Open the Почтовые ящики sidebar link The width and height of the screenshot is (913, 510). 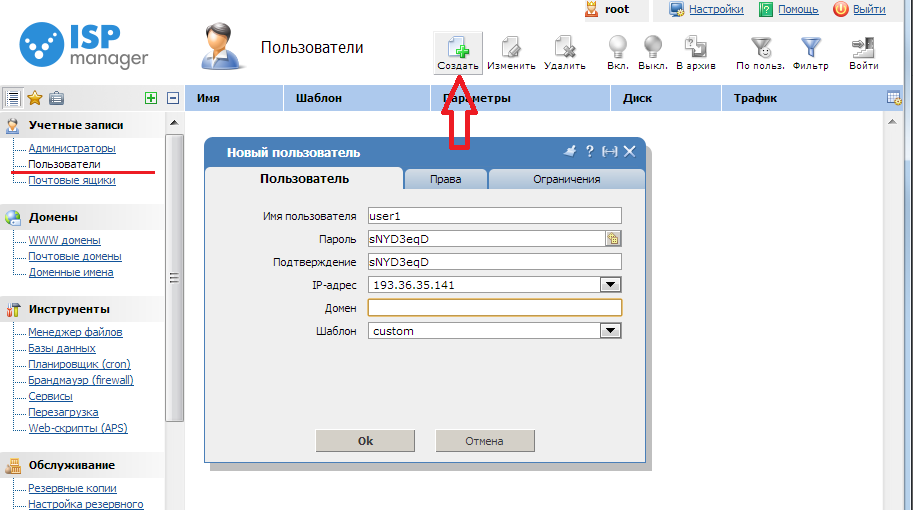(x=71, y=180)
